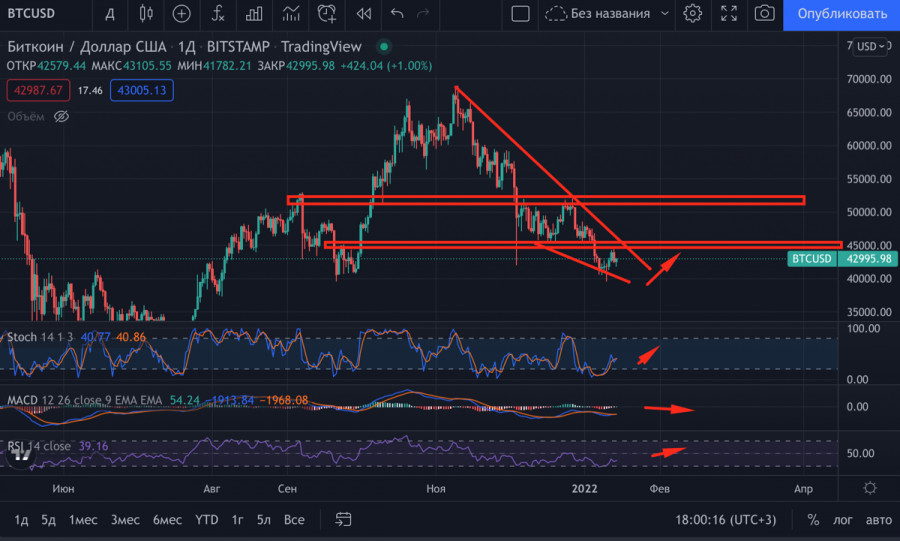Open the go-to-date calendar icon
This screenshot has width=900, height=541.
pos(343,520)
